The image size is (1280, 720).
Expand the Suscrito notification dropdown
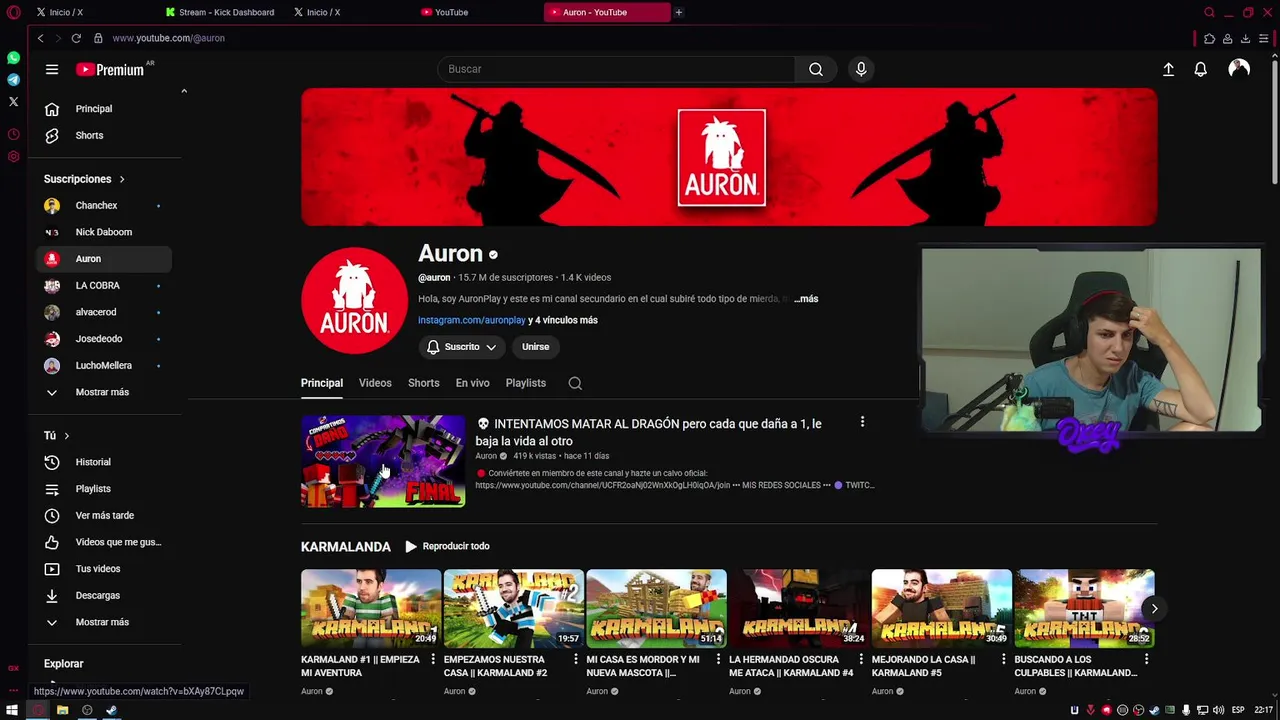(x=462, y=347)
